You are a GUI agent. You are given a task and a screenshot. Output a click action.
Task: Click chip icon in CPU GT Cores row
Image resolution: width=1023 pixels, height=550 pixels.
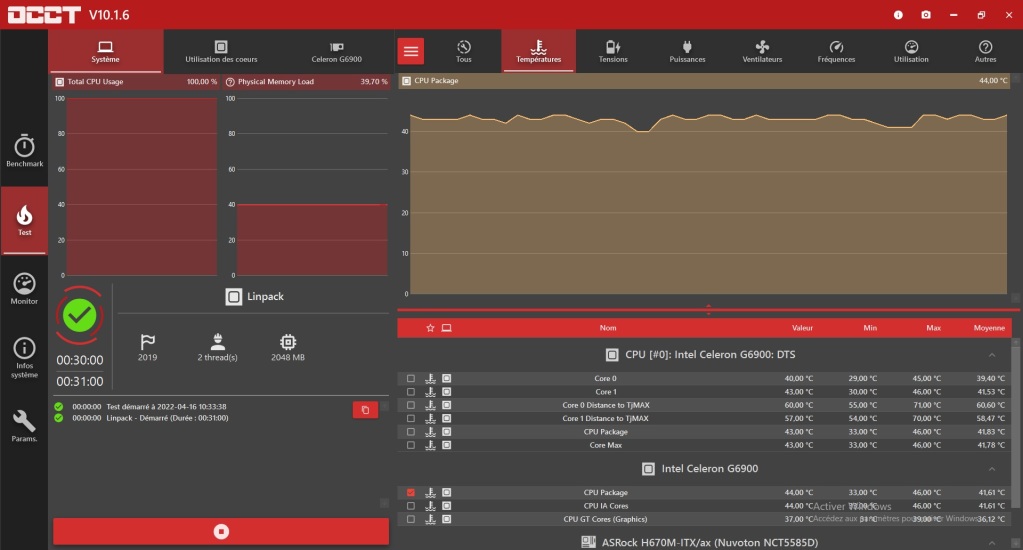point(446,519)
